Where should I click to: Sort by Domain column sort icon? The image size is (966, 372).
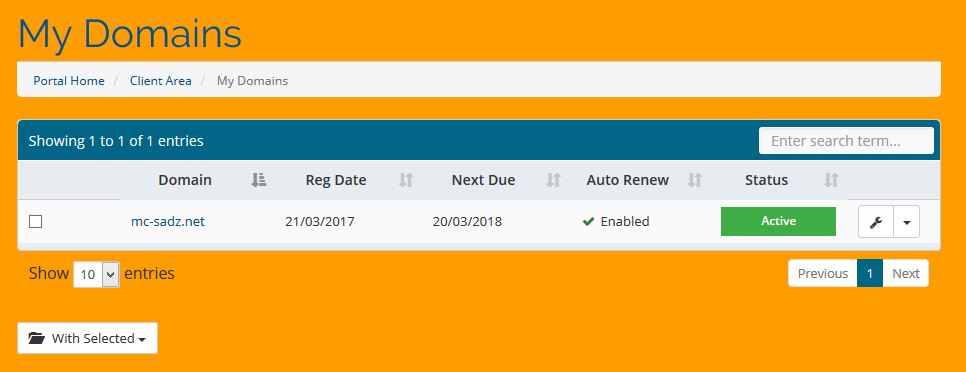(x=259, y=180)
